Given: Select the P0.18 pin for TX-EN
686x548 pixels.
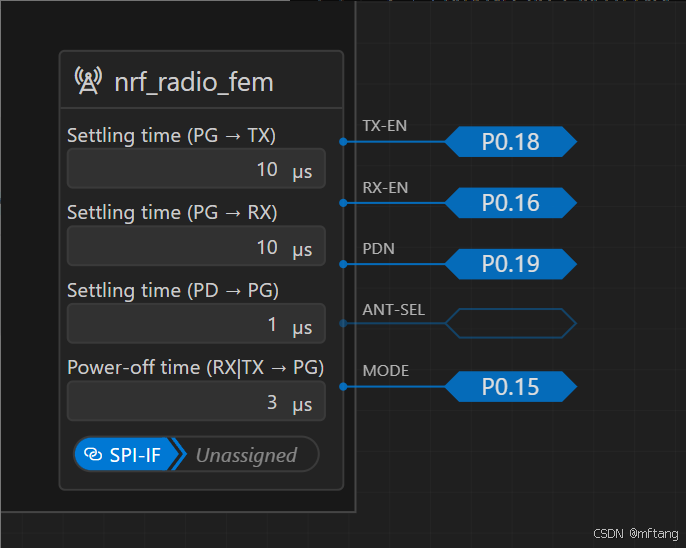Looking at the screenshot, I should 511,142.
